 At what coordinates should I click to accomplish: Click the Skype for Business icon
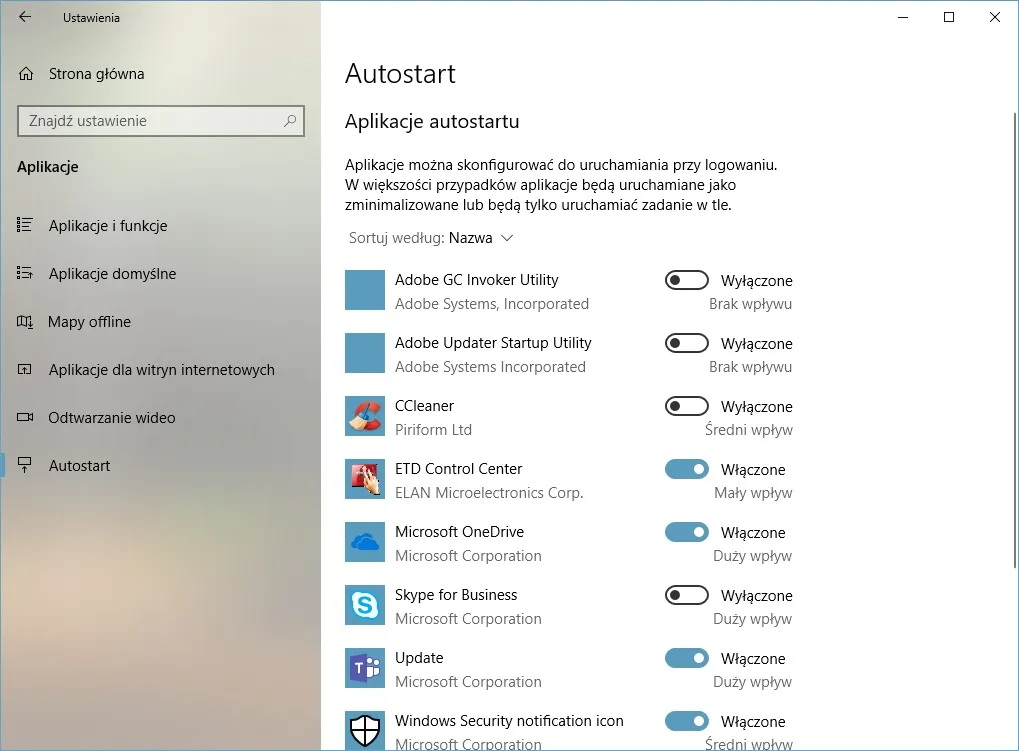click(x=363, y=605)
